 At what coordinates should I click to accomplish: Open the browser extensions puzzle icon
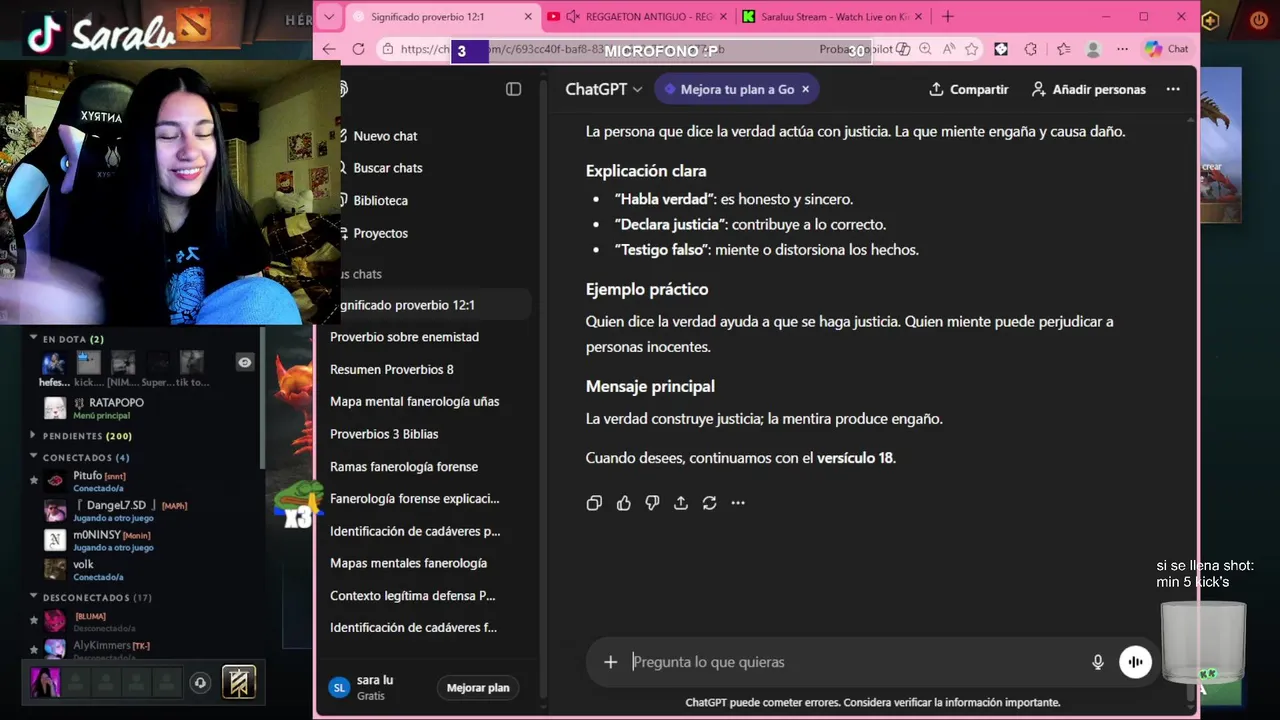pos(1031,49)
